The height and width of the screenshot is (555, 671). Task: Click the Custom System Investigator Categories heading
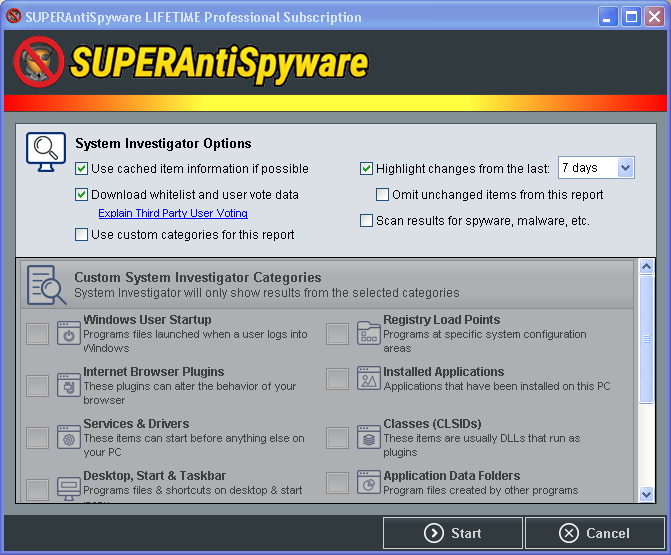(198, 277)
